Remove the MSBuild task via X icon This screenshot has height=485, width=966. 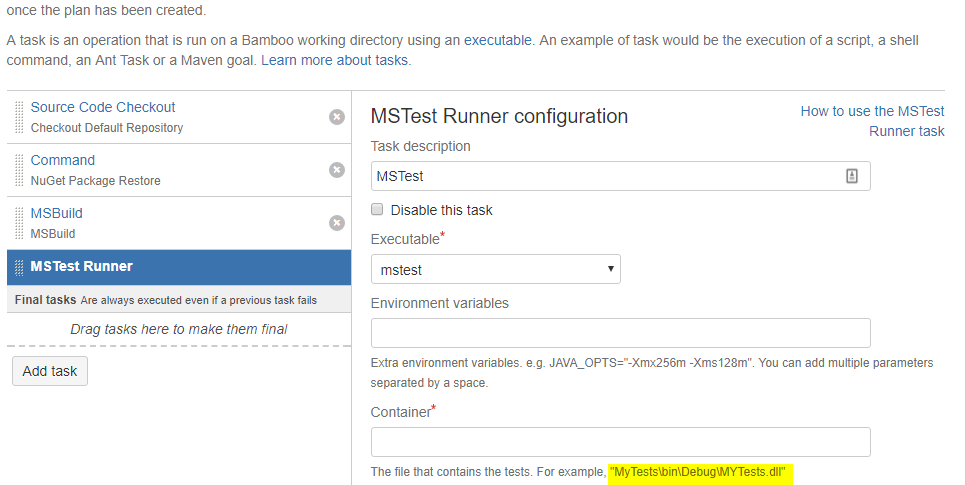(x=337, y=223)
